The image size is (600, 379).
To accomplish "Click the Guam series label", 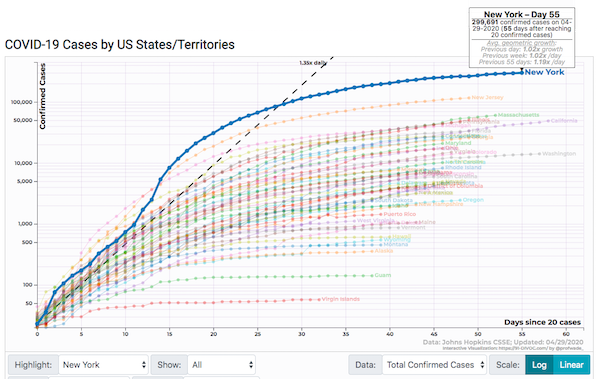I will (383, 275).
